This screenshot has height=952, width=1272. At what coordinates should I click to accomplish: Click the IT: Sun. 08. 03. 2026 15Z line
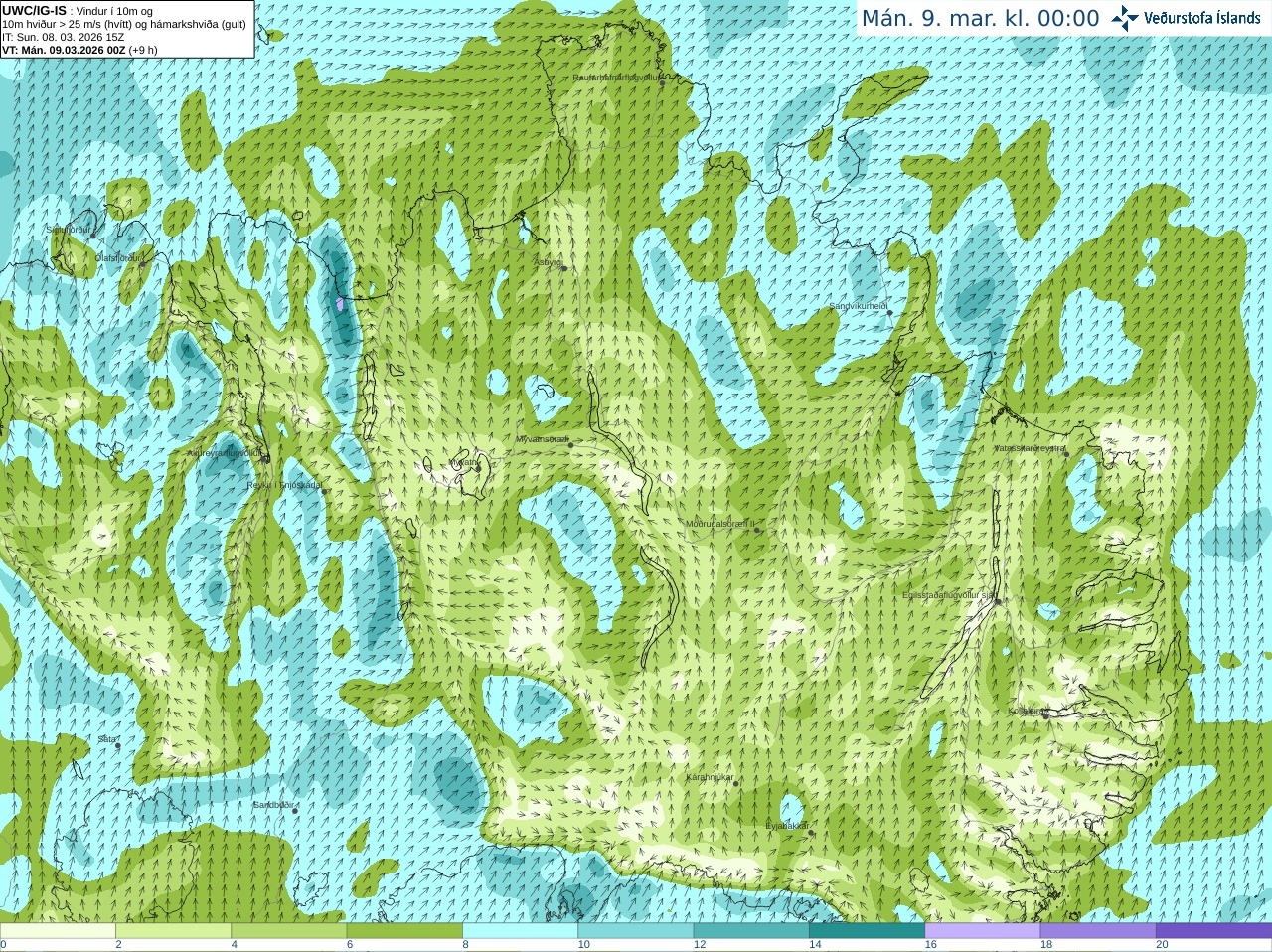(63, 37)
